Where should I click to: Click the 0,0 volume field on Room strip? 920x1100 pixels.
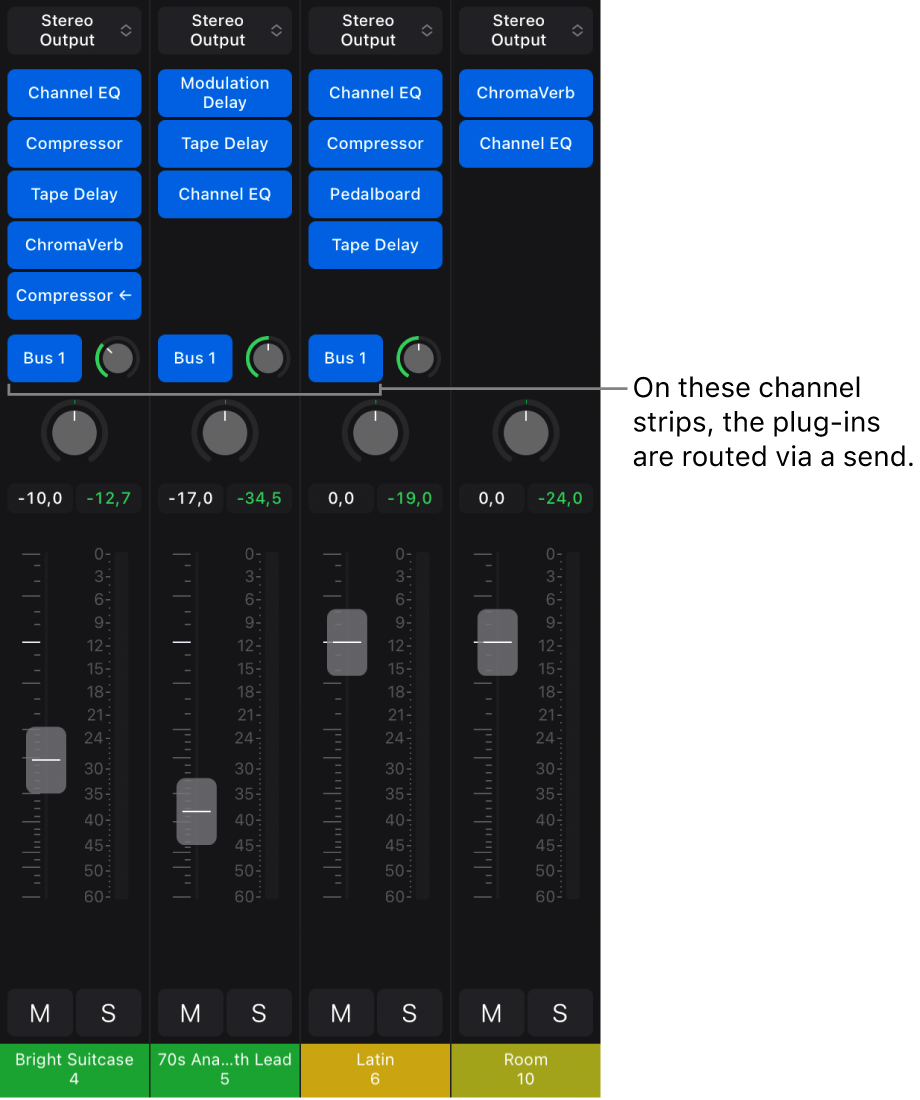point(491,499)
